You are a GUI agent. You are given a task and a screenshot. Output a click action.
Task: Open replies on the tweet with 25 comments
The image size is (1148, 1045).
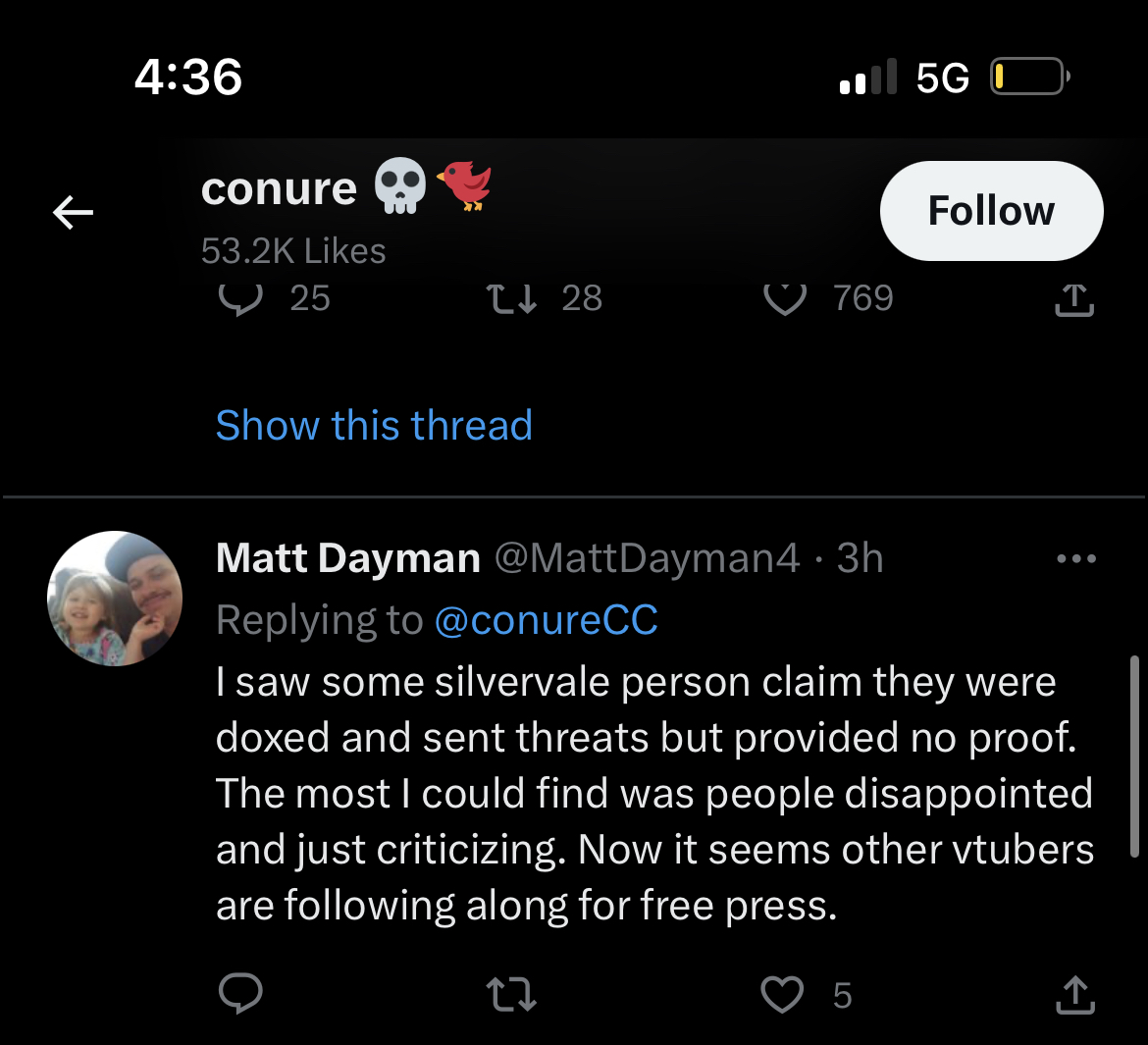coord(240,298)
